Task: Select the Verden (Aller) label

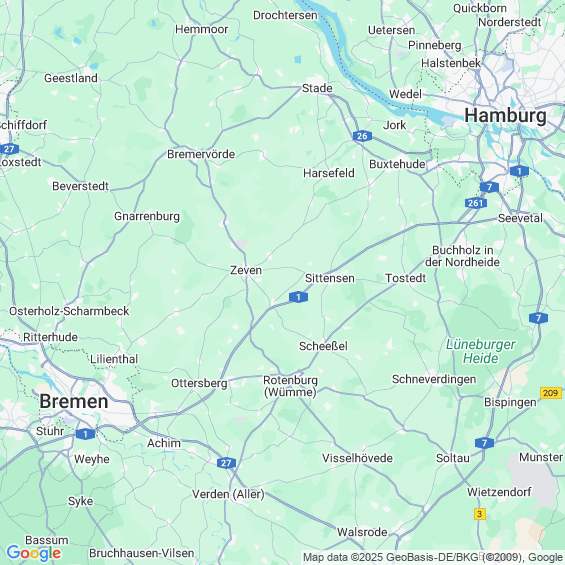Action: [228, 494]
